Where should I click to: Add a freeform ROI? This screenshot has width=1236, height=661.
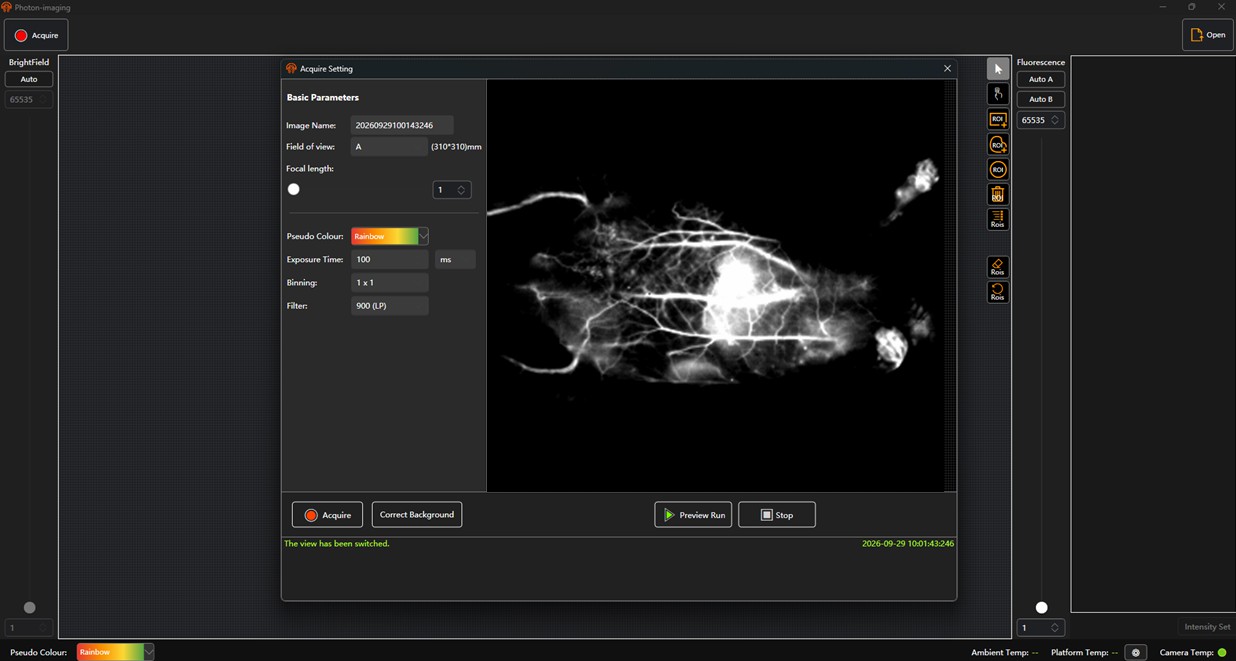(x=997, y=145)
